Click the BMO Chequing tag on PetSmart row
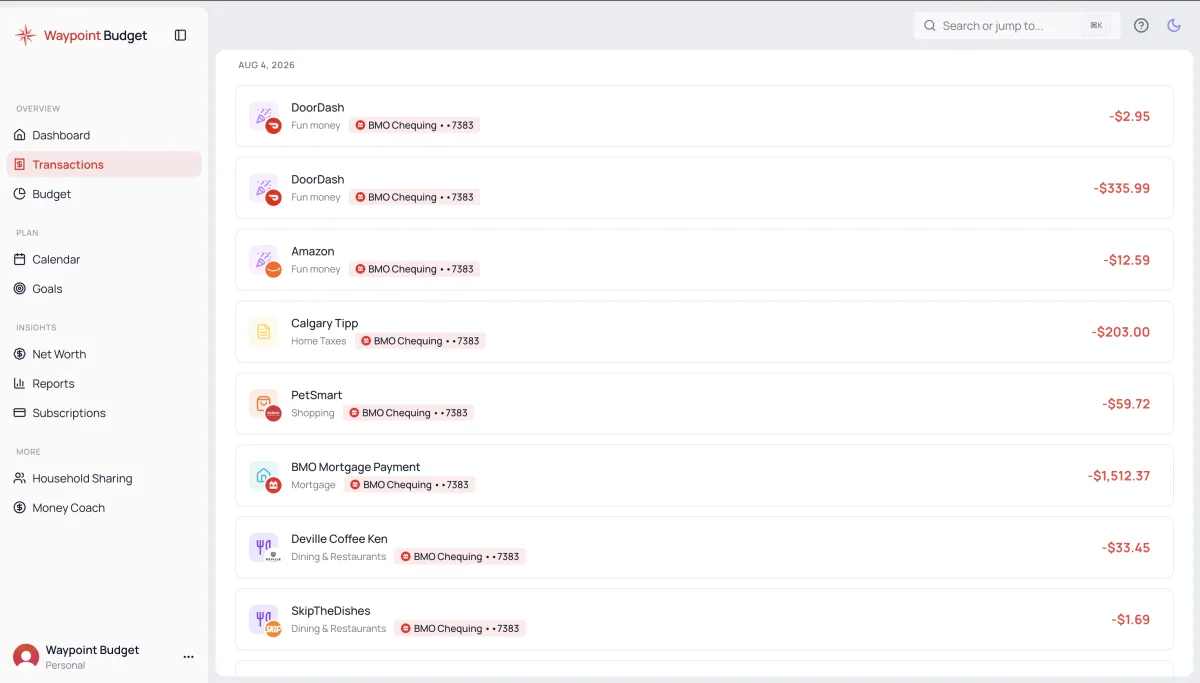1200x683 pixels. click(x=408, y=413)
